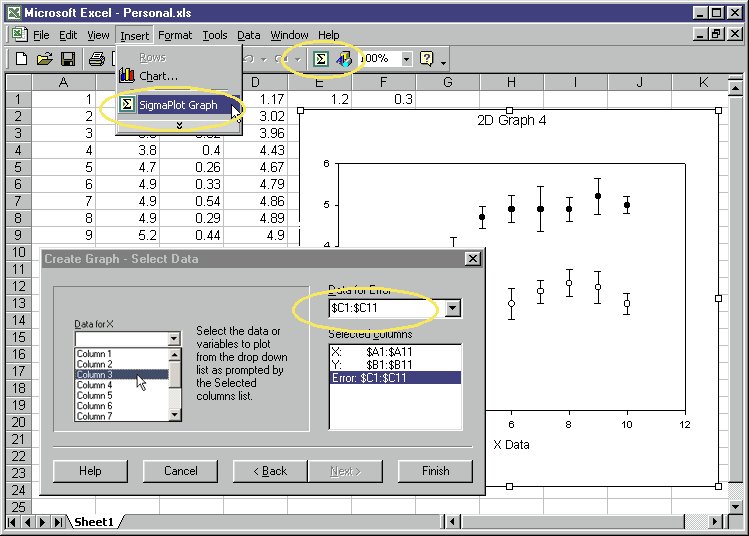Click cell containing 0.26
The image size is (749, 536).
point(191,167)
